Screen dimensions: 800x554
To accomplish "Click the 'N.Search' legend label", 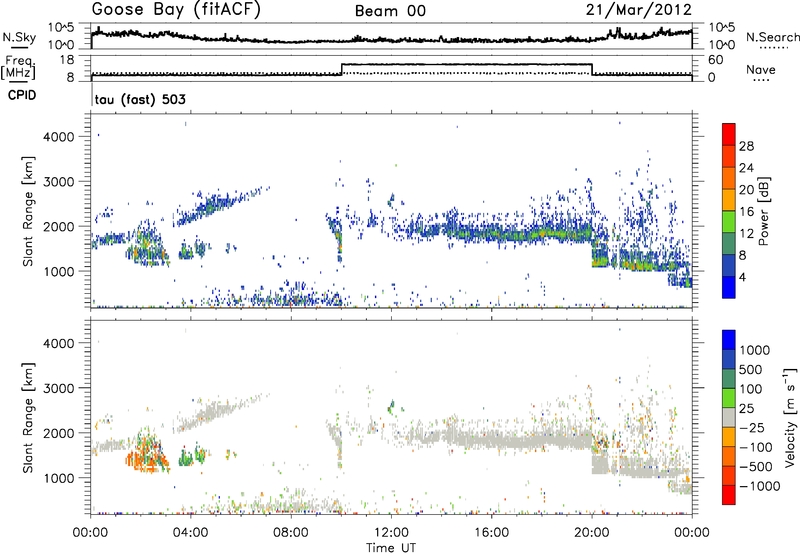I will 772,37.
